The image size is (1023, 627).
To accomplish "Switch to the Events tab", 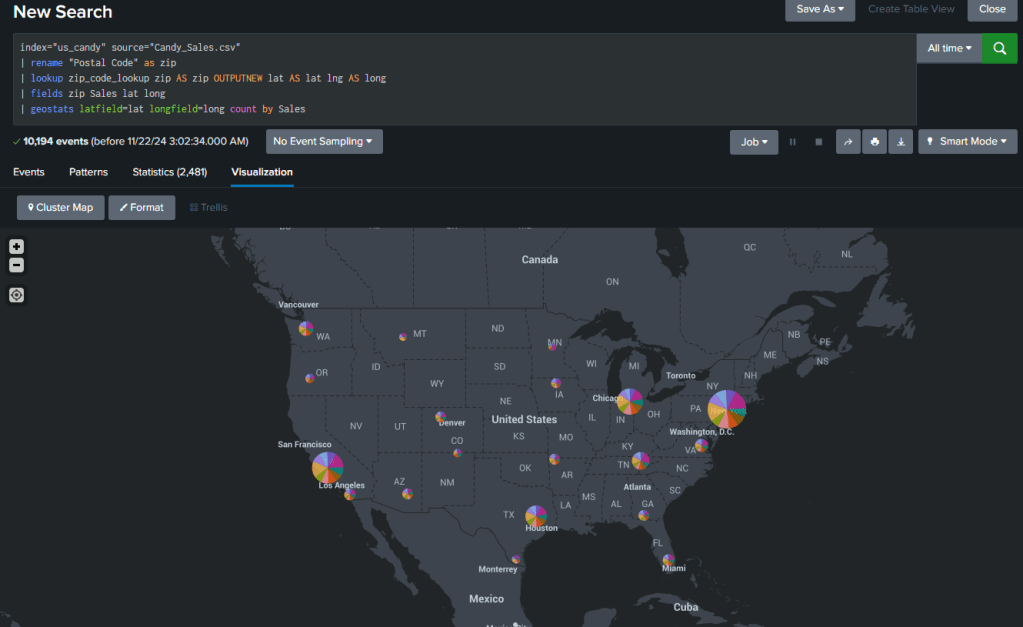I will 28,172.
